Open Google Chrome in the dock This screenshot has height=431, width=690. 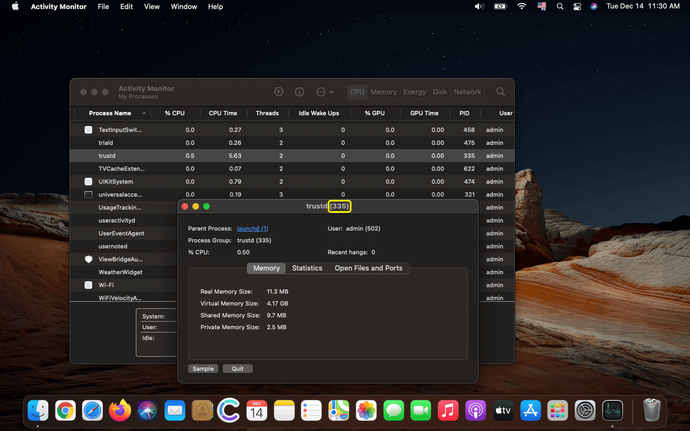[x=66, y=410]
